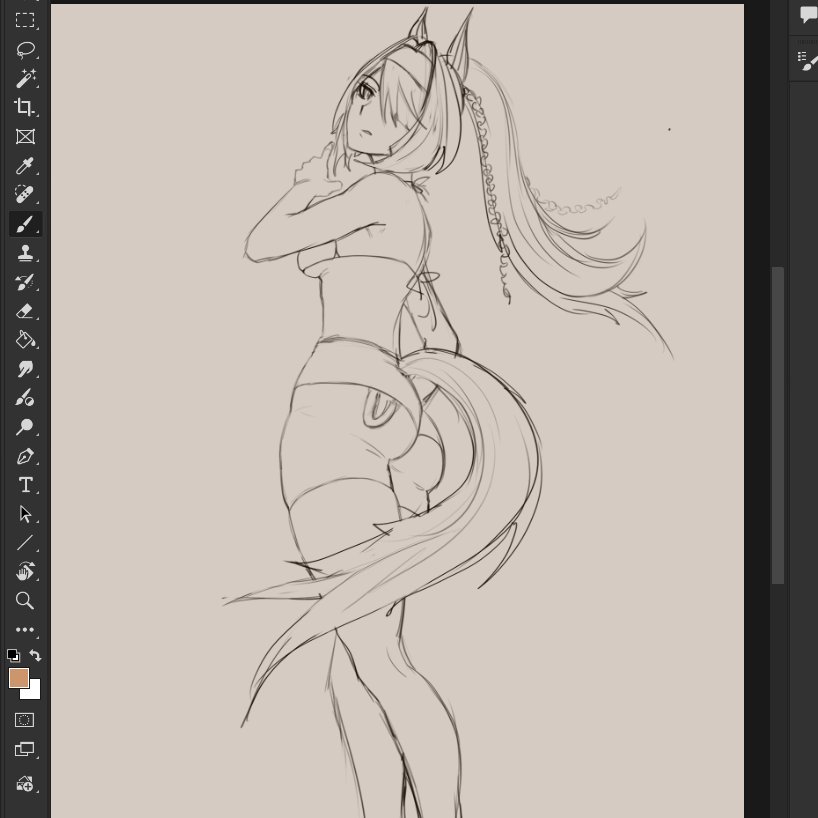Select the Paint Bucket tool
Image resolution: width=818 pixels, height=818 pixels.
tap(25, 340)
